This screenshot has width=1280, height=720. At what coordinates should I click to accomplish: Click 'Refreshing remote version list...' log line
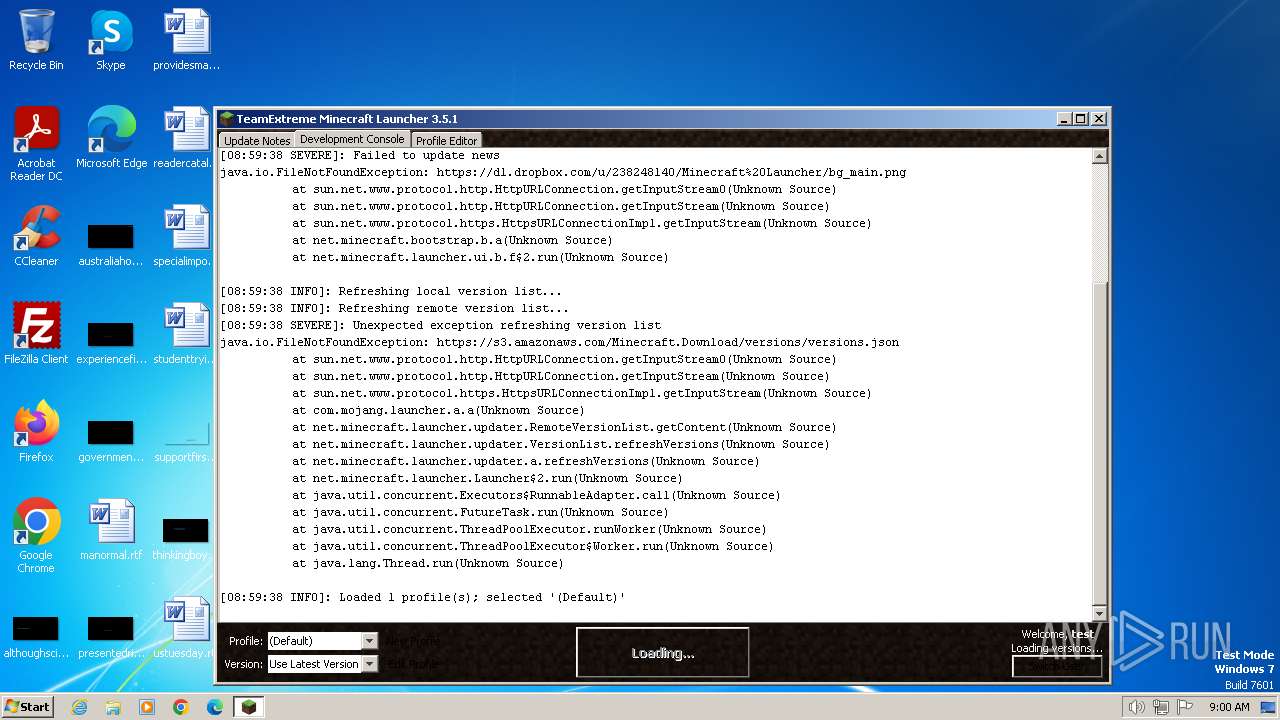[x=394, y=308]
